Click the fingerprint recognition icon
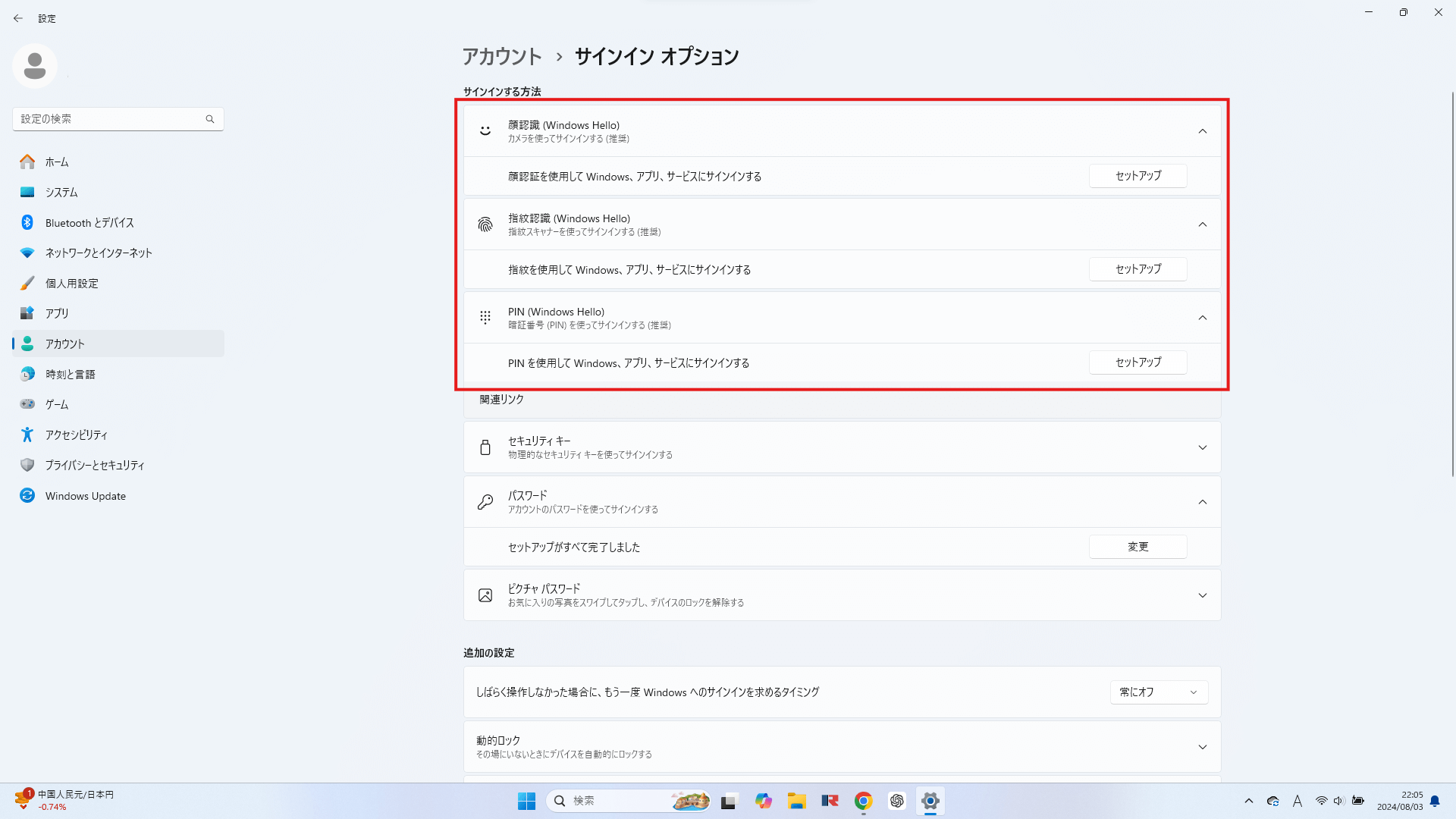Screen dimensions: 1456x819 (485, 224)
